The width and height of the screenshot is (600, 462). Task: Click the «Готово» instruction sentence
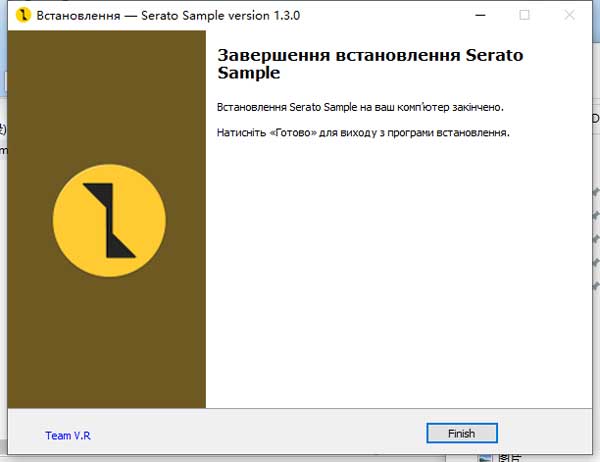click(363, 132)
